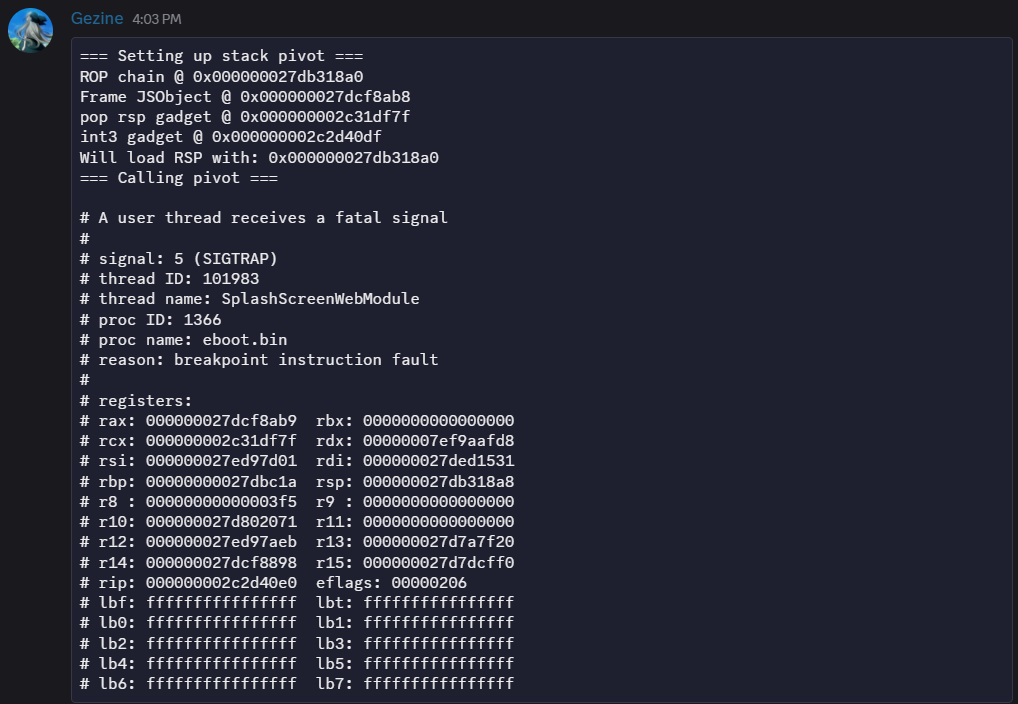Click Gezine's profile avatar
Viewport: 1018px width, 704px height.
pos(30,31)
